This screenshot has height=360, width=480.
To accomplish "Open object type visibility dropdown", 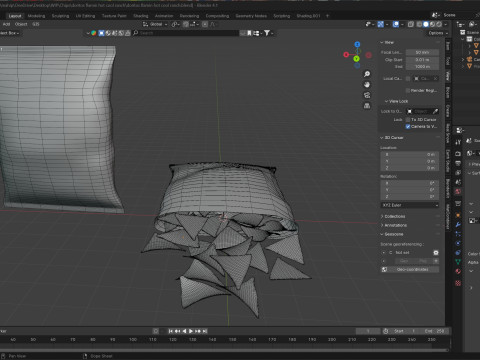I will pyautogui.click(x=369, y=24).
